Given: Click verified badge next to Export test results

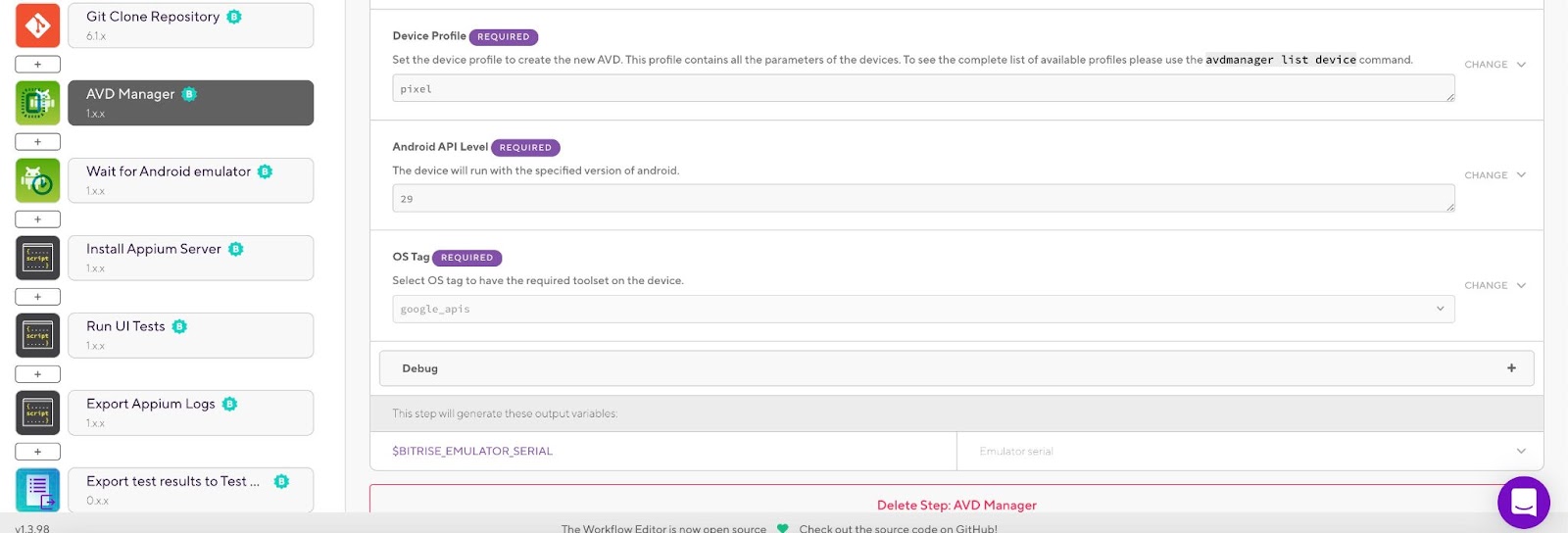Looking at the screenshot, I should [x=281, y=481].
